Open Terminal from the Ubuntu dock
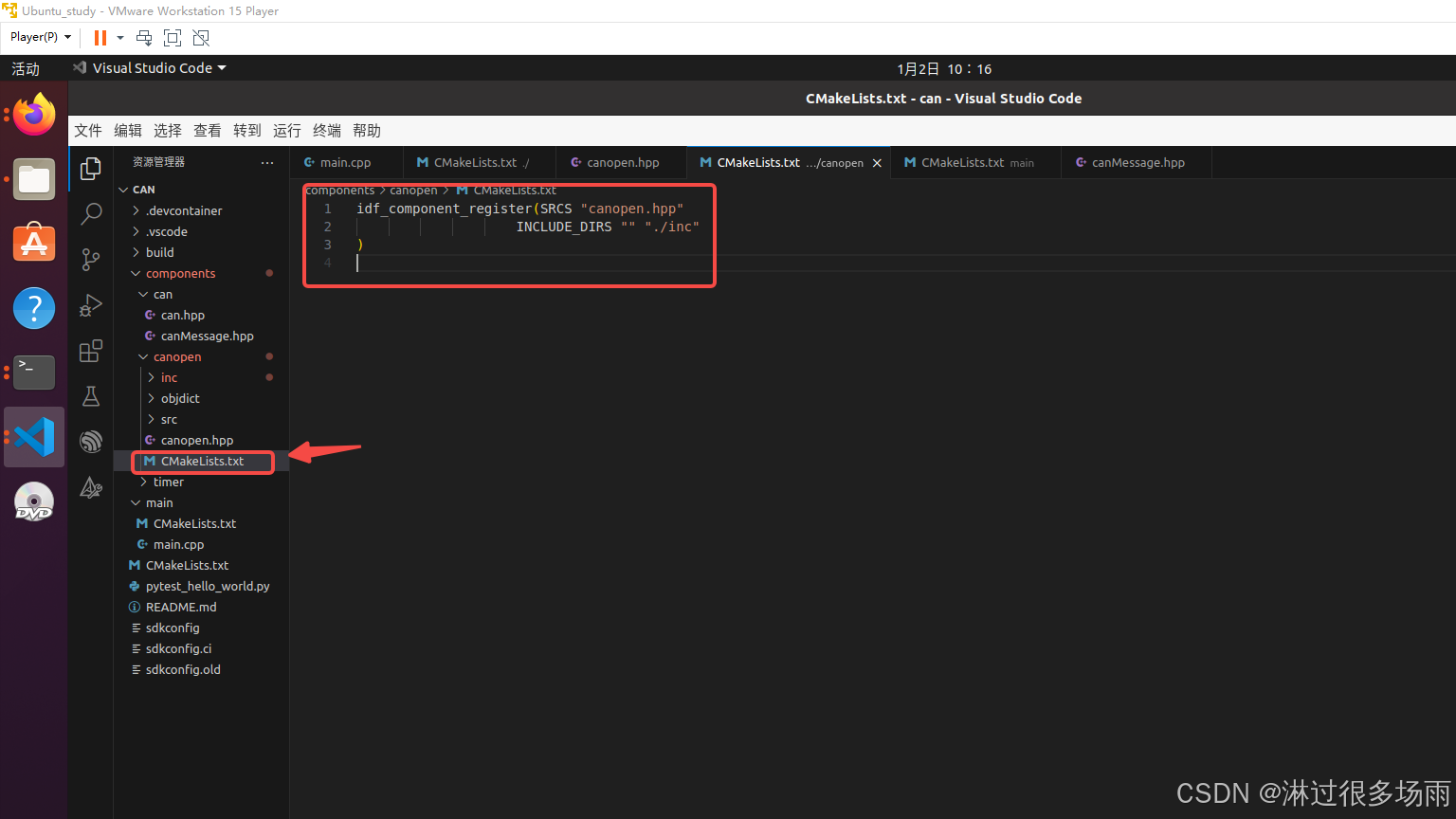The width and height of the screenshot is (1456, 819). [34, 373]
